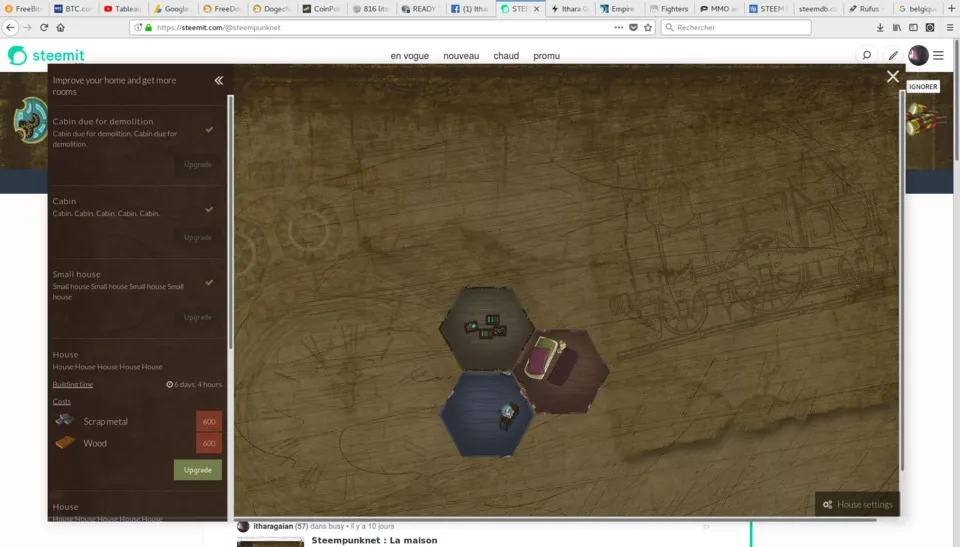Open the browser Library icon
Image resolution: width=960 pixels, height=547 pixels.
897,28
